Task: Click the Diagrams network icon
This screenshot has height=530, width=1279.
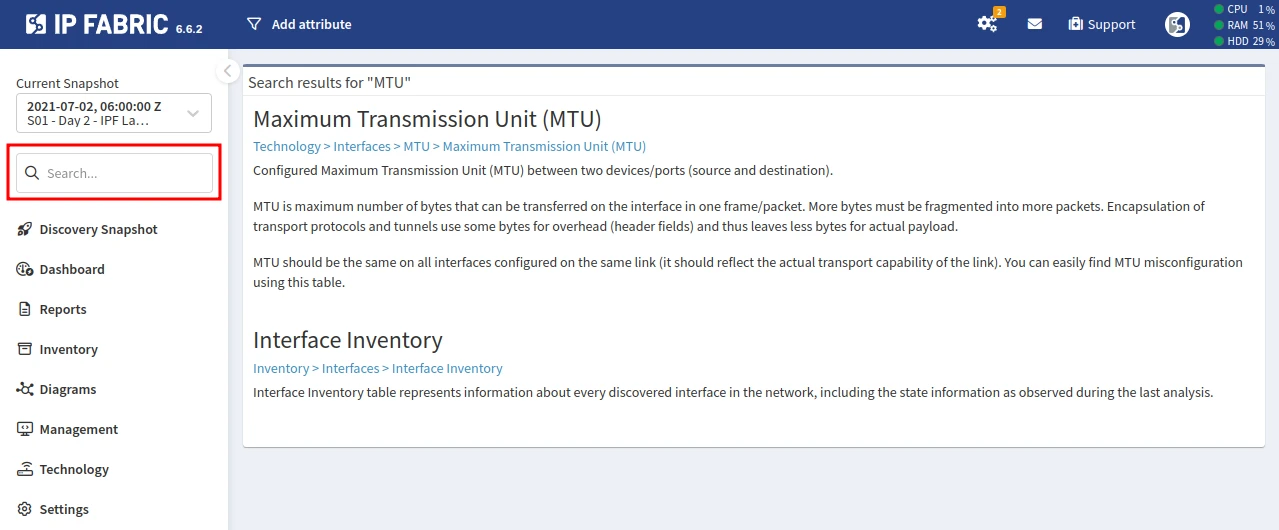Action: 25,389
